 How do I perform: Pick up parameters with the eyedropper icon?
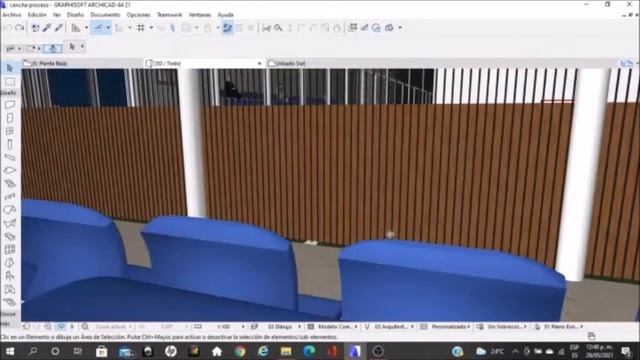(x=47, y=28)
